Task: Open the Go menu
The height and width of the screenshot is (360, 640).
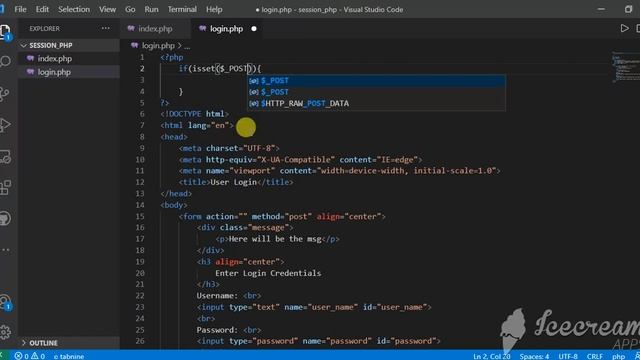Action: pos(130,9)
